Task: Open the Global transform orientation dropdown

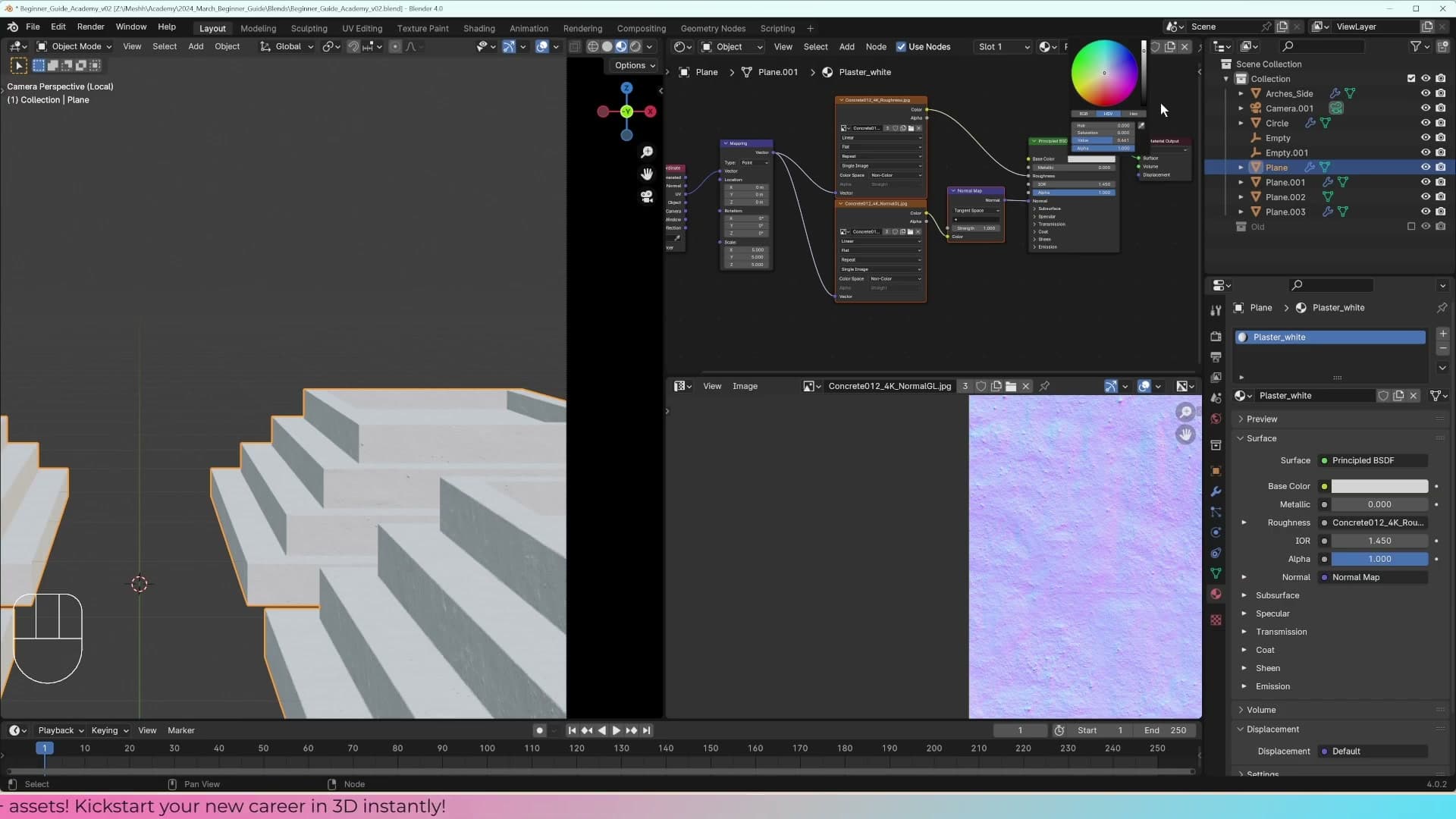Action: [x=287, y=47]
